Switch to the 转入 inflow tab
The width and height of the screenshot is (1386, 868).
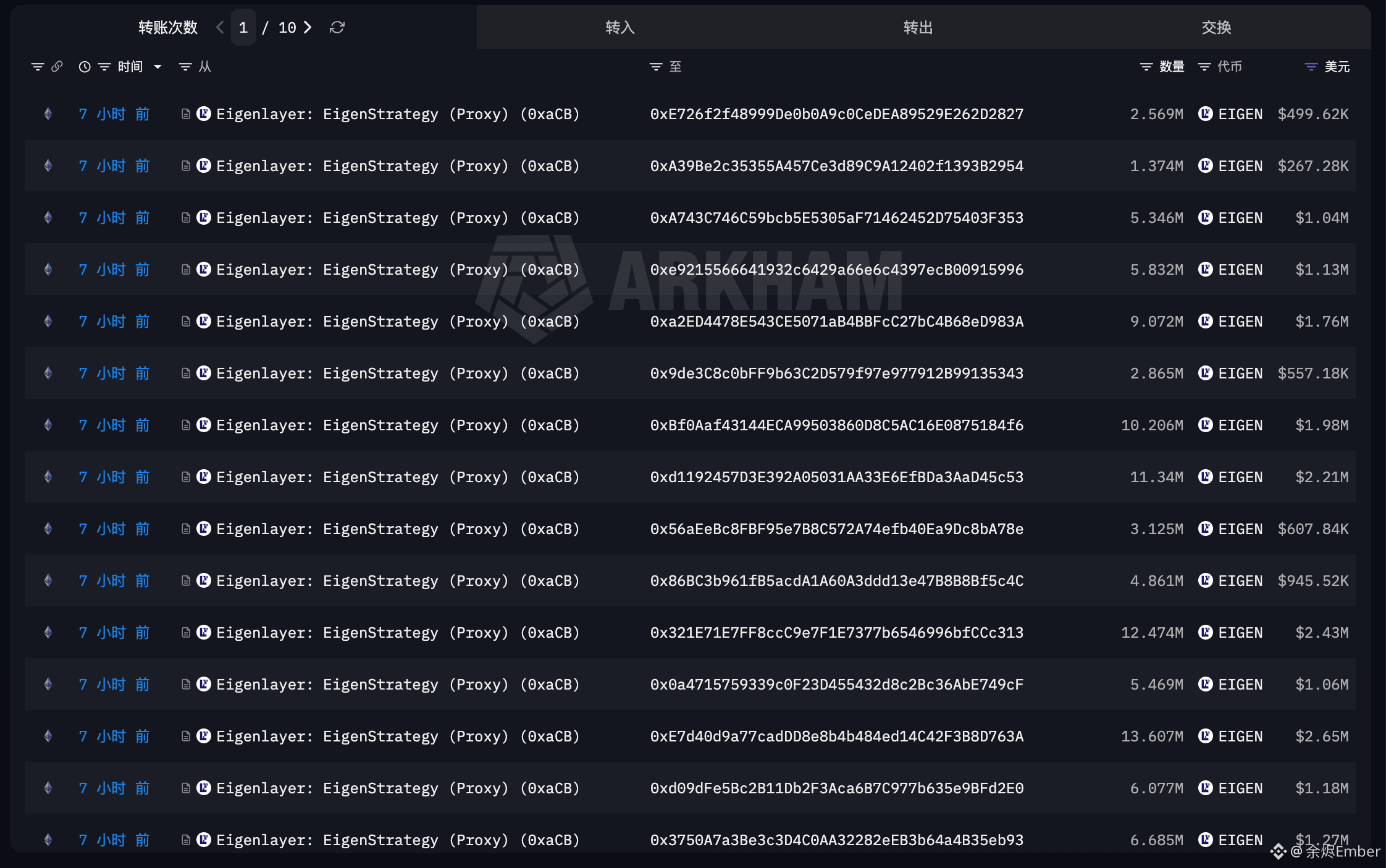[x=620, y=27]
